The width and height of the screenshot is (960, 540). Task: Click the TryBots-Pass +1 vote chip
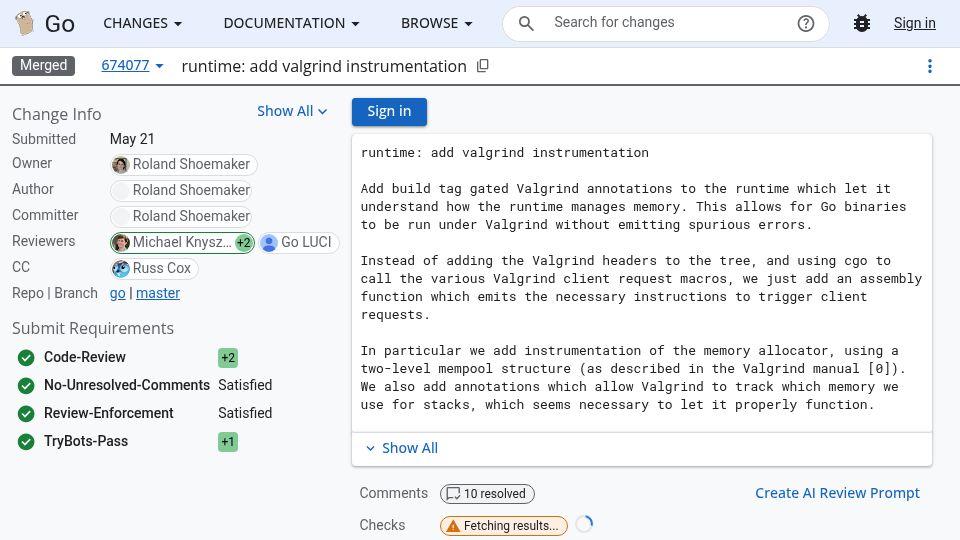click(228, 441)
